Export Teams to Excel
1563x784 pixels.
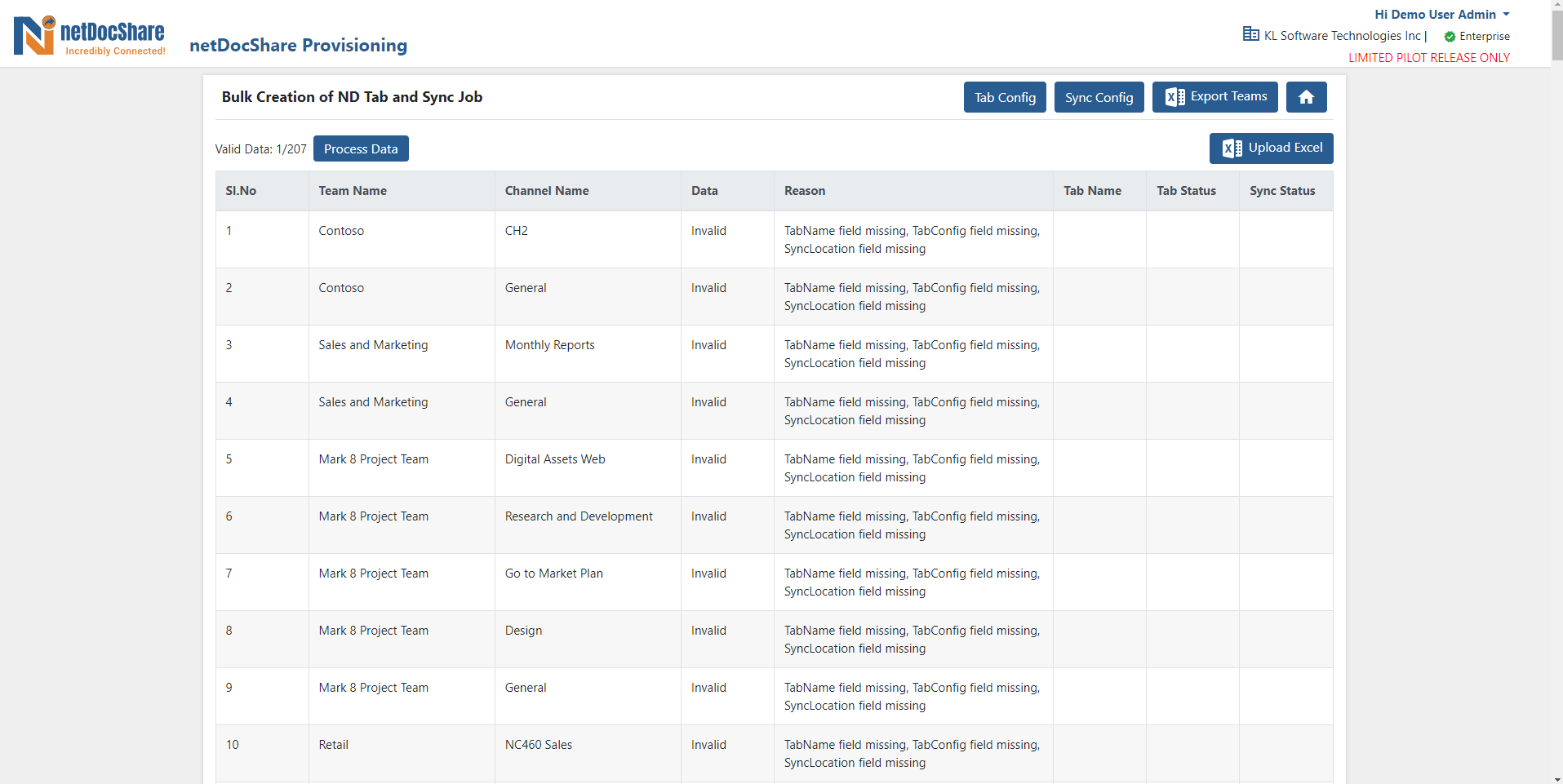pyautogui.click(x=1215, y=97)
